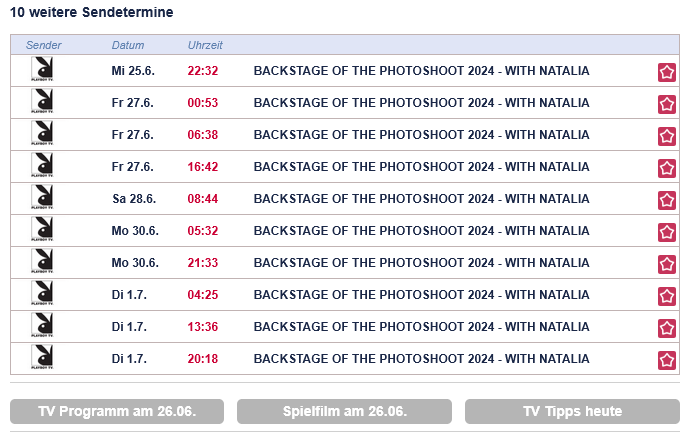Click the Uhrzeit column header

point(205,46)
